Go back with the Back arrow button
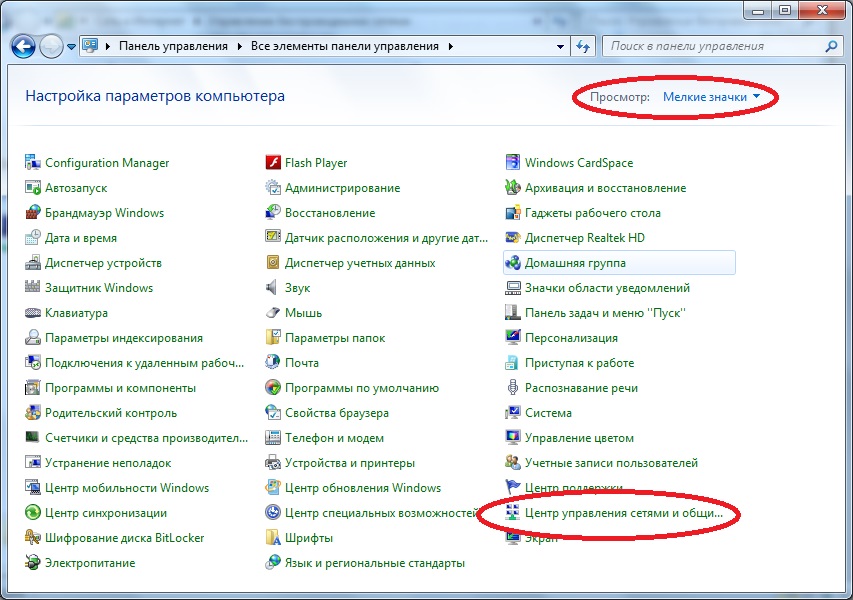The image size is (853, 600). pos(23,47)
